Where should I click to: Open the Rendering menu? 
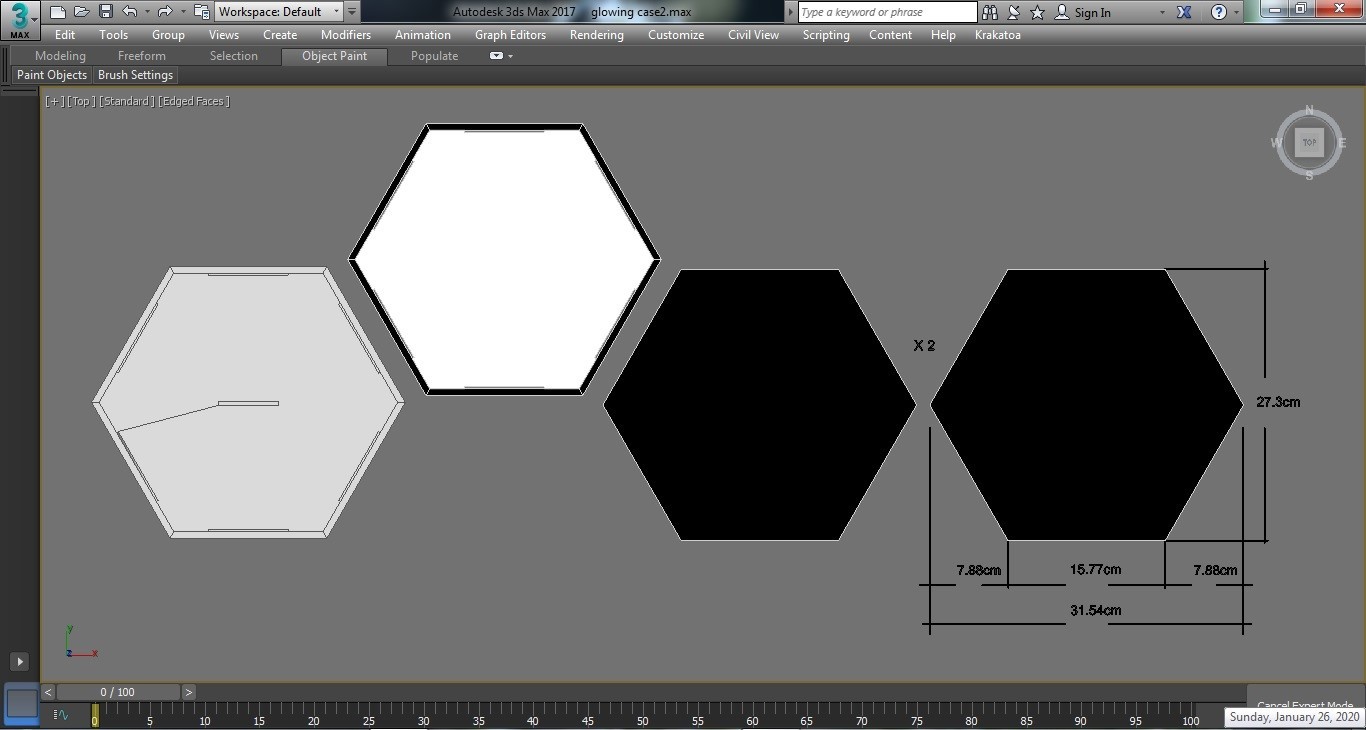coord(597,35)
